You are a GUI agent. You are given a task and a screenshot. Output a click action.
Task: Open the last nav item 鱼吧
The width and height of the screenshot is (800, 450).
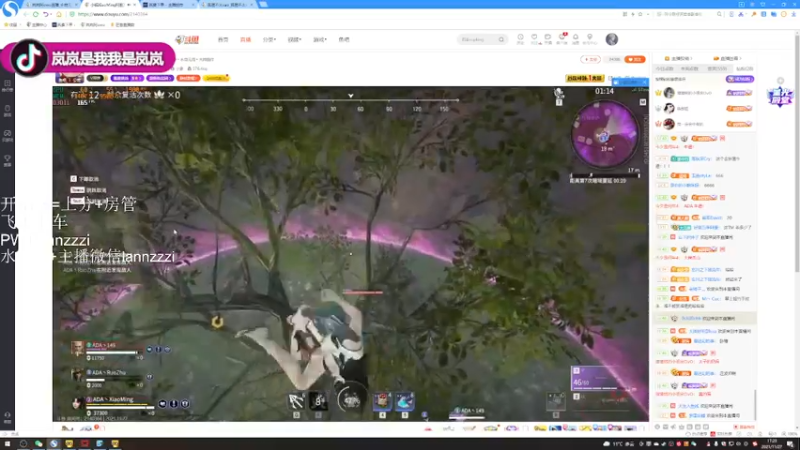pos(344,39)
